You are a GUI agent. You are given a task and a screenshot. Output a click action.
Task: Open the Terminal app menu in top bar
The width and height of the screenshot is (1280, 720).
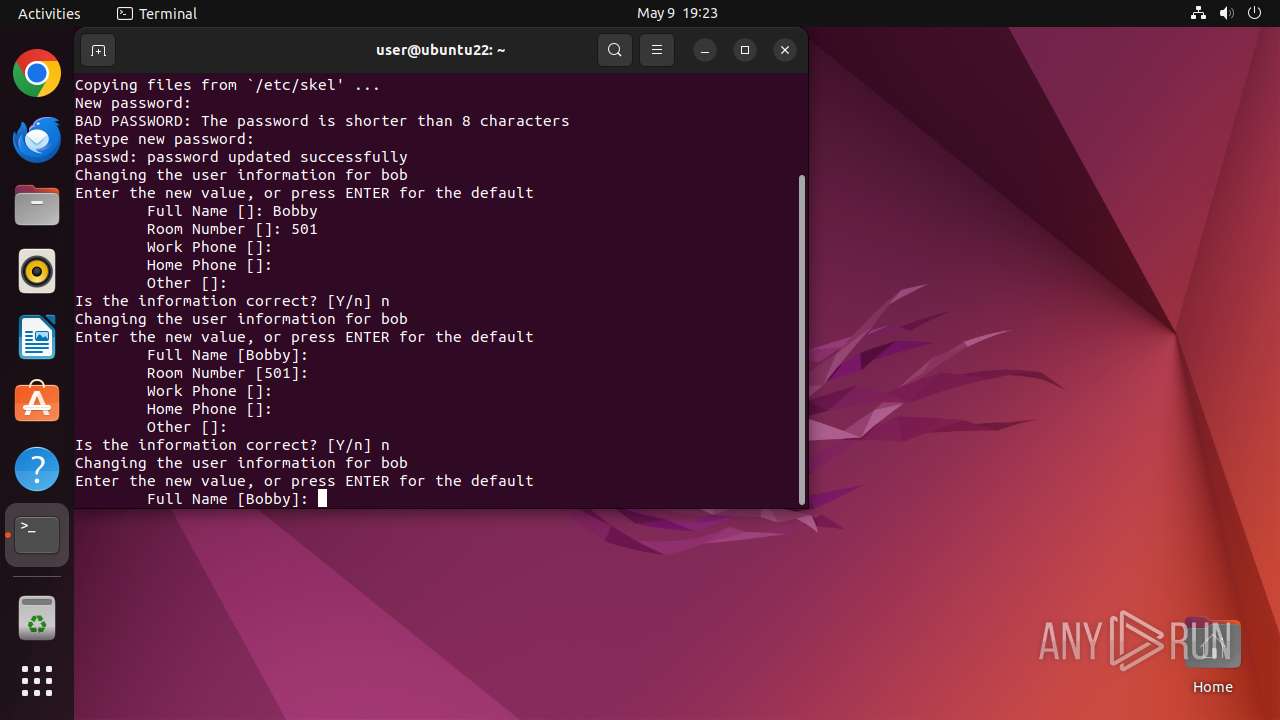[157, 13]
